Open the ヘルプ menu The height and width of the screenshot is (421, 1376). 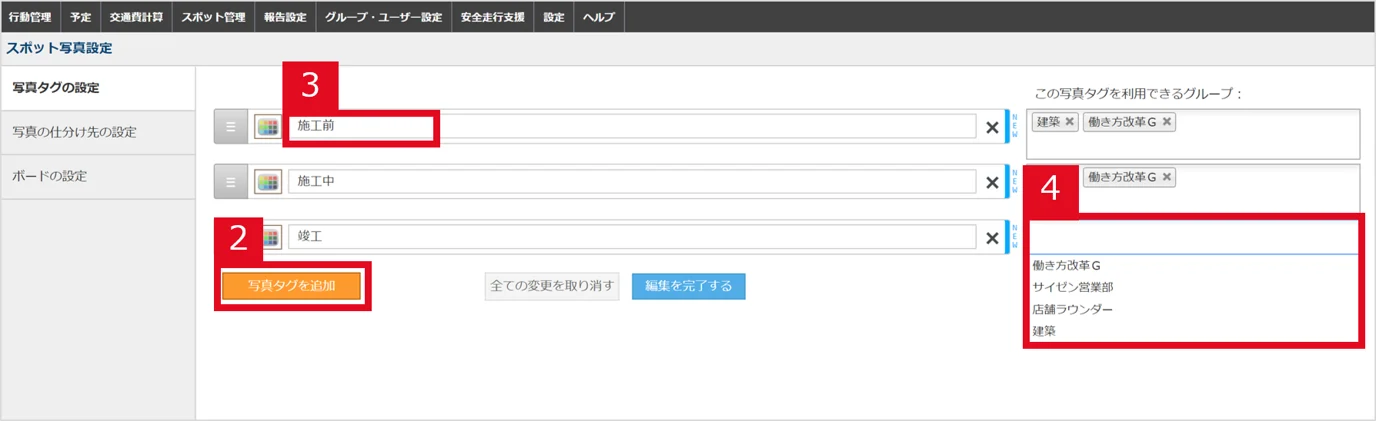point(599,17)
